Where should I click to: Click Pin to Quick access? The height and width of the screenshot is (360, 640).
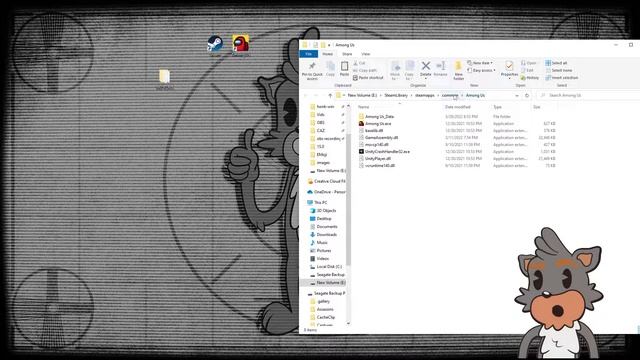click(x=312, y=71)
